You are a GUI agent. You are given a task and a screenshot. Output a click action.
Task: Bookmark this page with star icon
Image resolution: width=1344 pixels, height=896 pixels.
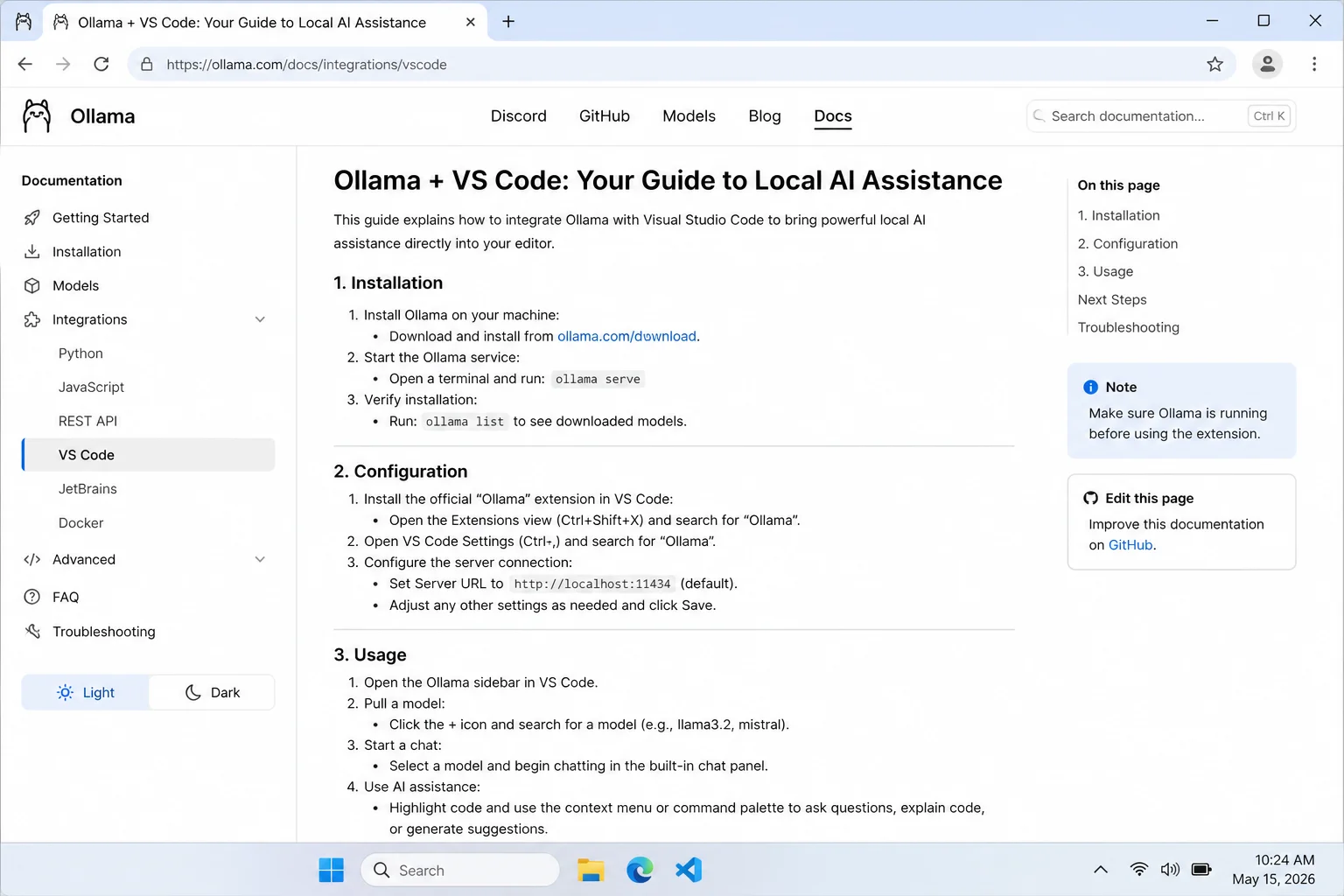(1214, 64)
